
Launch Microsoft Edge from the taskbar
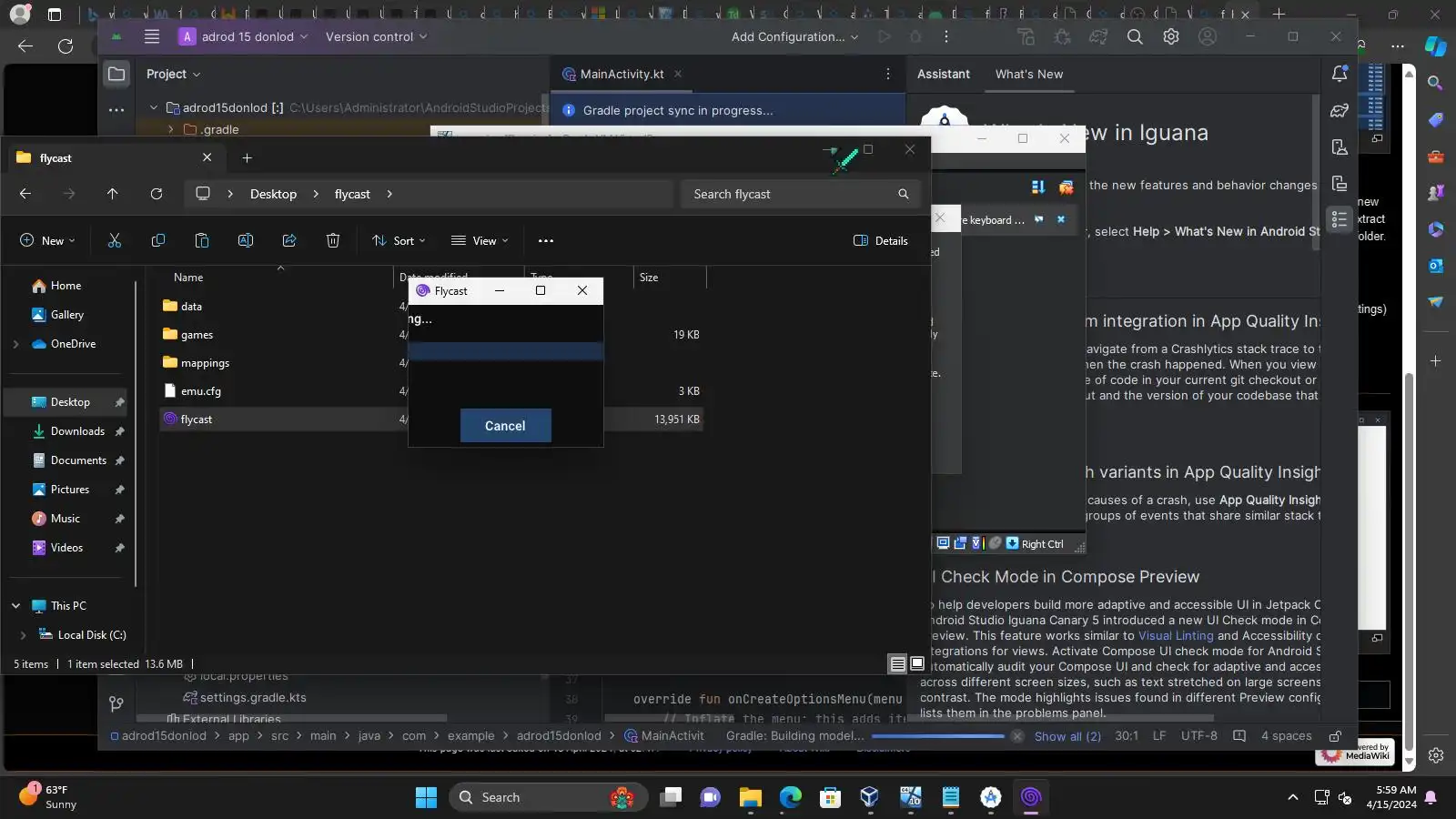[790, 797]
